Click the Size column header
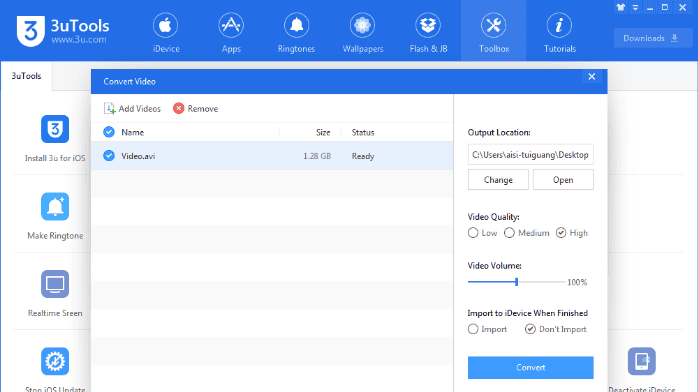Viewport: 698px width, 392px height. (323, 133)
